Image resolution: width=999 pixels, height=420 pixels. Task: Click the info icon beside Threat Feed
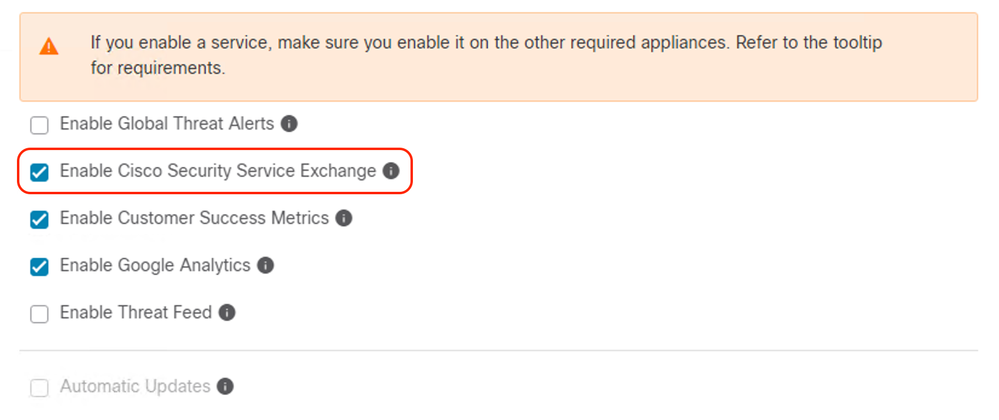tap(227, 312)
